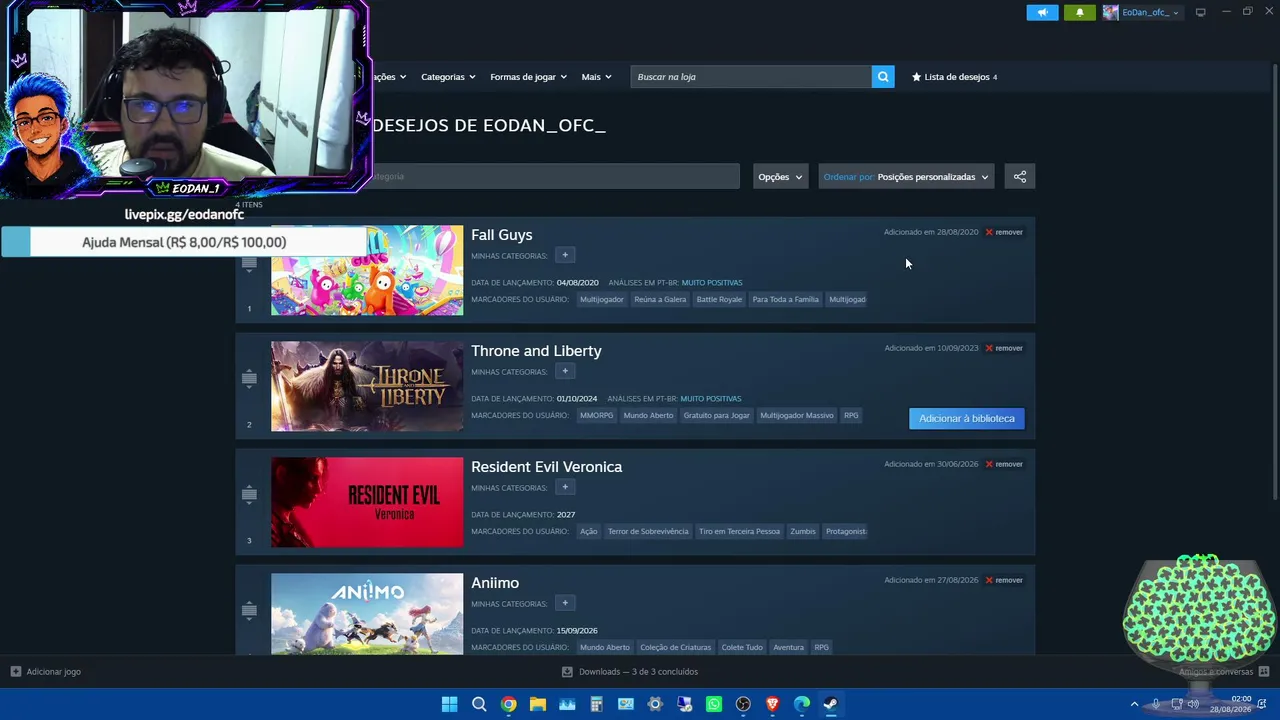Expand the Categorias store menu
Viewport: 1280px width, 720px height.
(x=448, y=77)
